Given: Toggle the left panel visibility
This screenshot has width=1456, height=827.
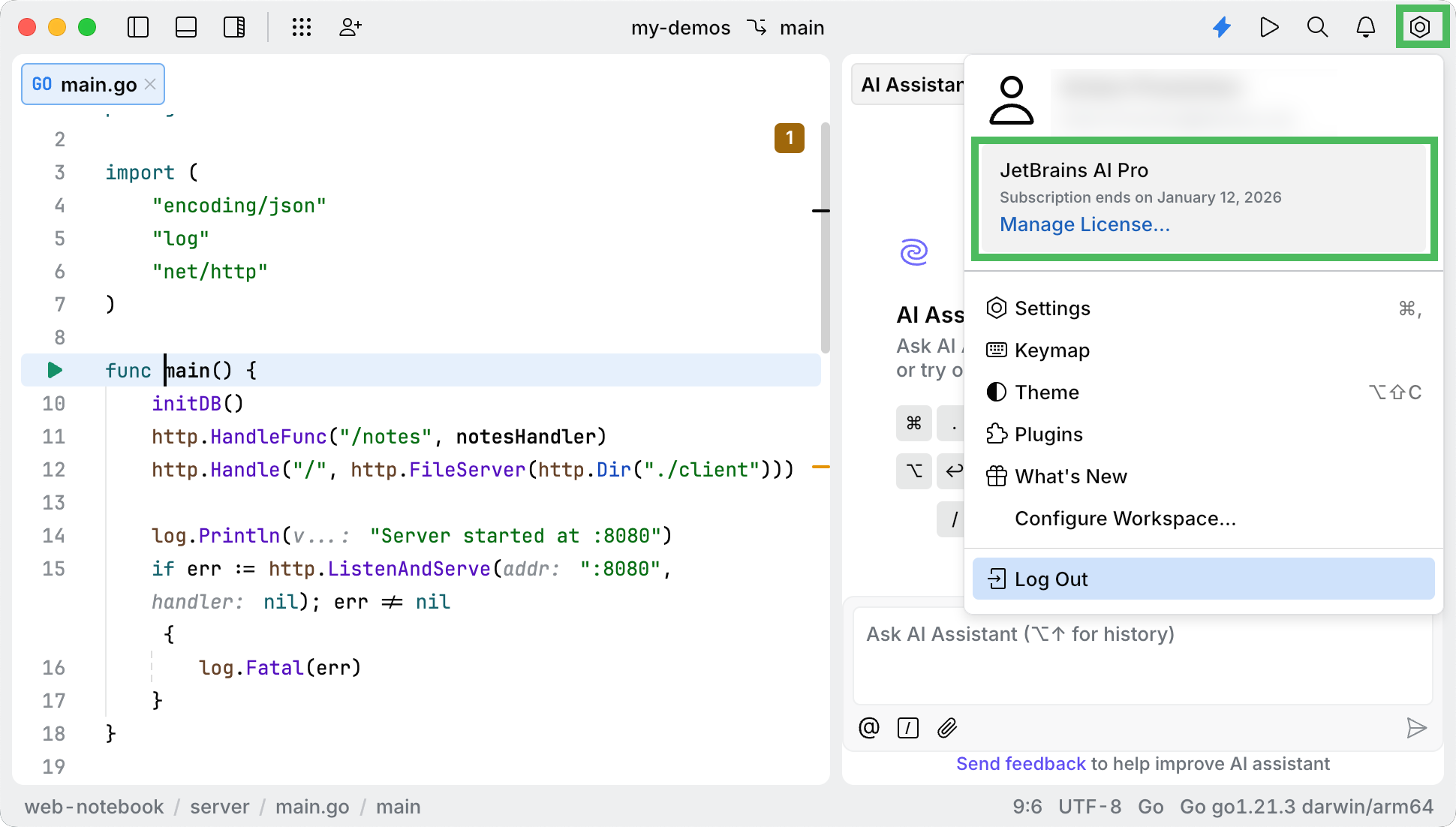Looking at the screenshot, I should tap(138, 28).
